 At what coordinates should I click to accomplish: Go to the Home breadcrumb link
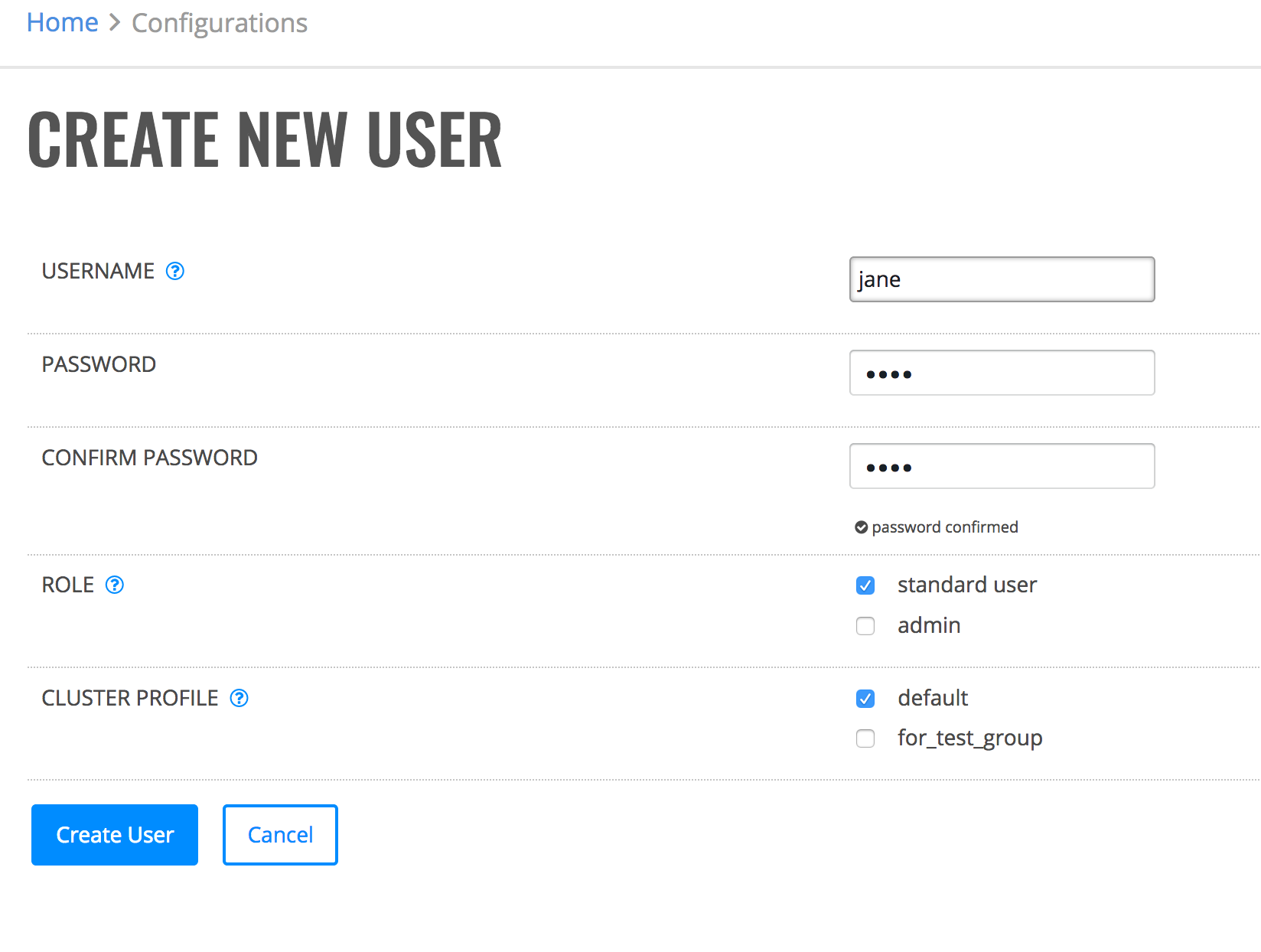click(63, 23)
